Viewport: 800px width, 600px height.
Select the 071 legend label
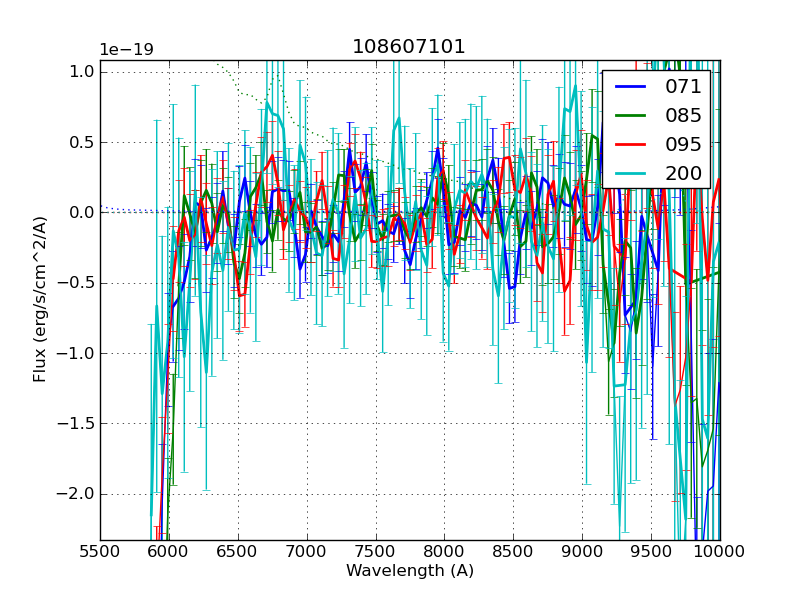[x=683, y=87]
